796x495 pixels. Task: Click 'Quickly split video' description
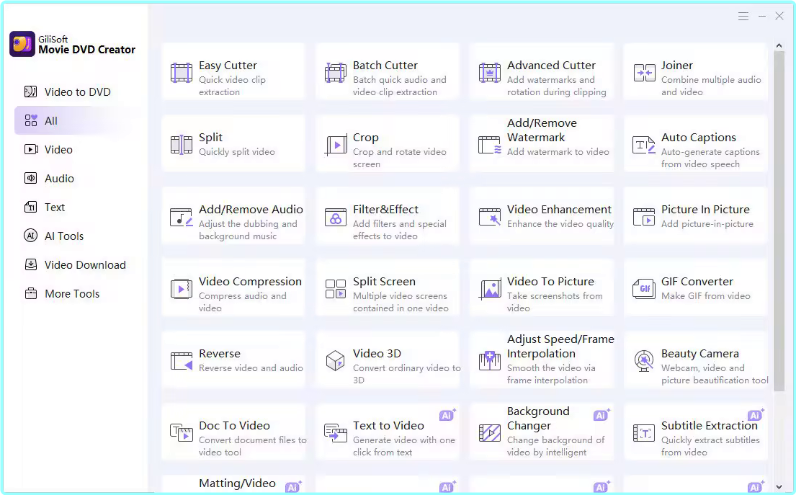[x=237, y=152]
